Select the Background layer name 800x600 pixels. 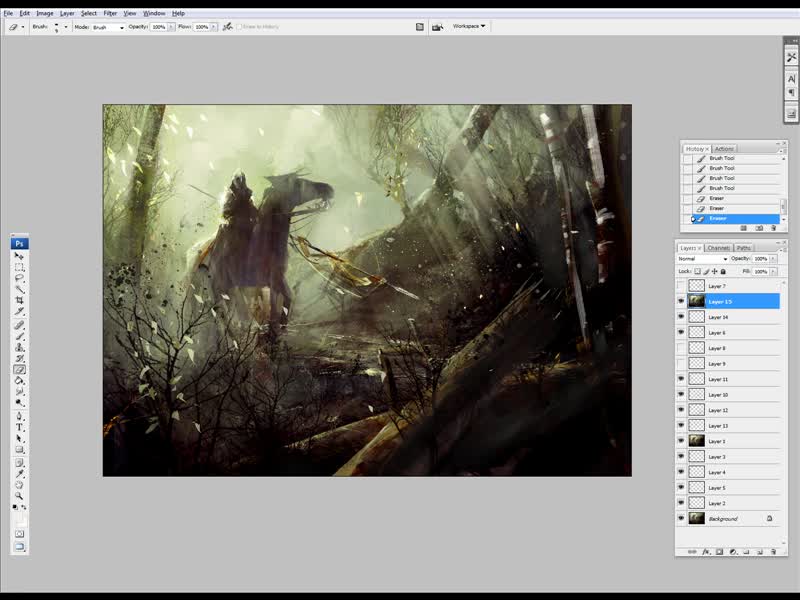click(x=723, y=519)
